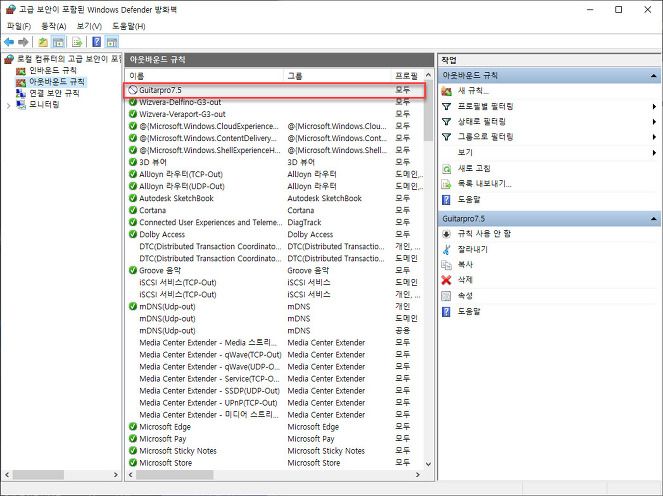The height and width of the screenshot is (496, 663).
Task: Click 삭제 action link
Action: click(x=465, y=280)
